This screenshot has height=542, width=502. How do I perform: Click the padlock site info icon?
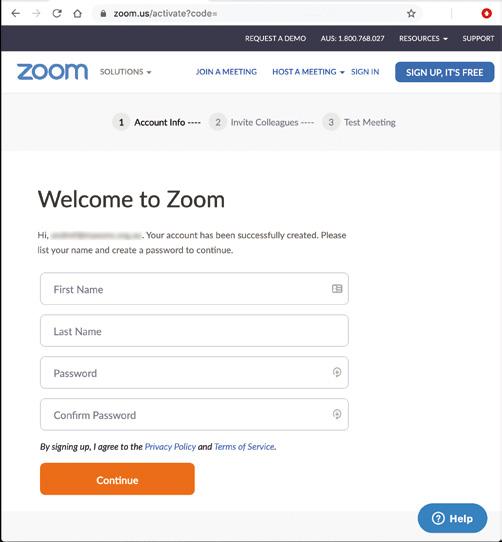(103, 13)
